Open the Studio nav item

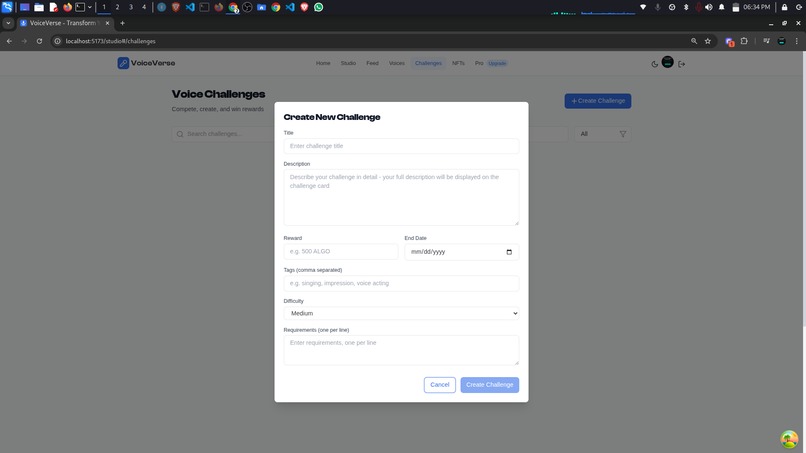point(348,63)
